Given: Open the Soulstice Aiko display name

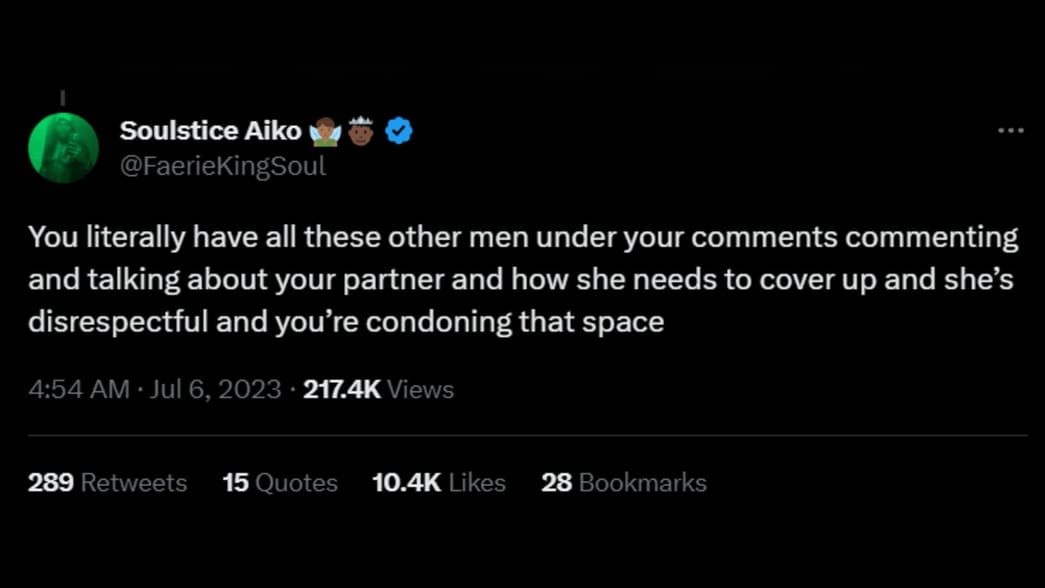Looking at the screenshot, I should (210, 131).
